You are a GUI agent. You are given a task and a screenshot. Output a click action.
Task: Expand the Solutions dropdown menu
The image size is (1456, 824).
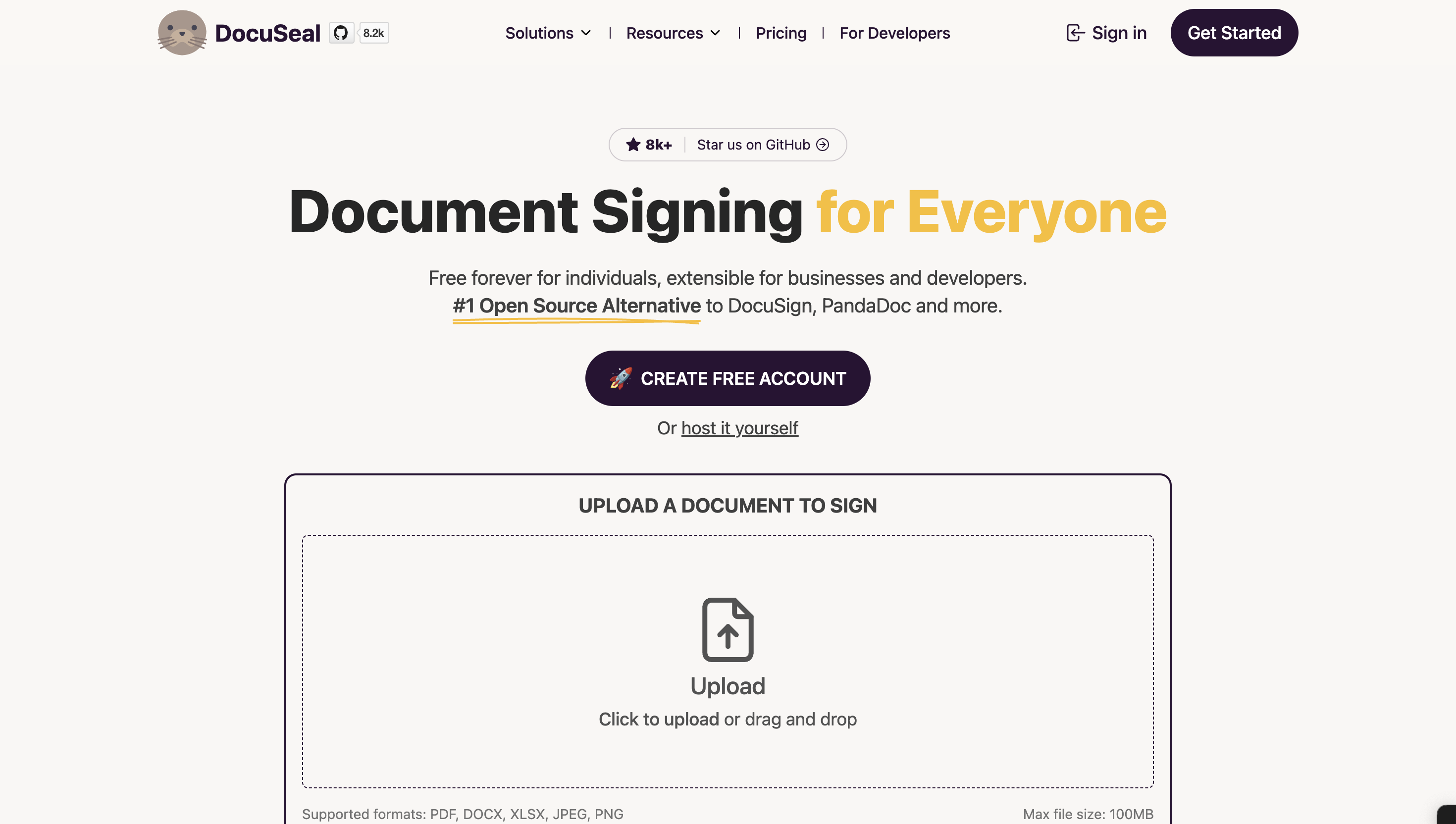pyautogui.click(x=548, y=33)
